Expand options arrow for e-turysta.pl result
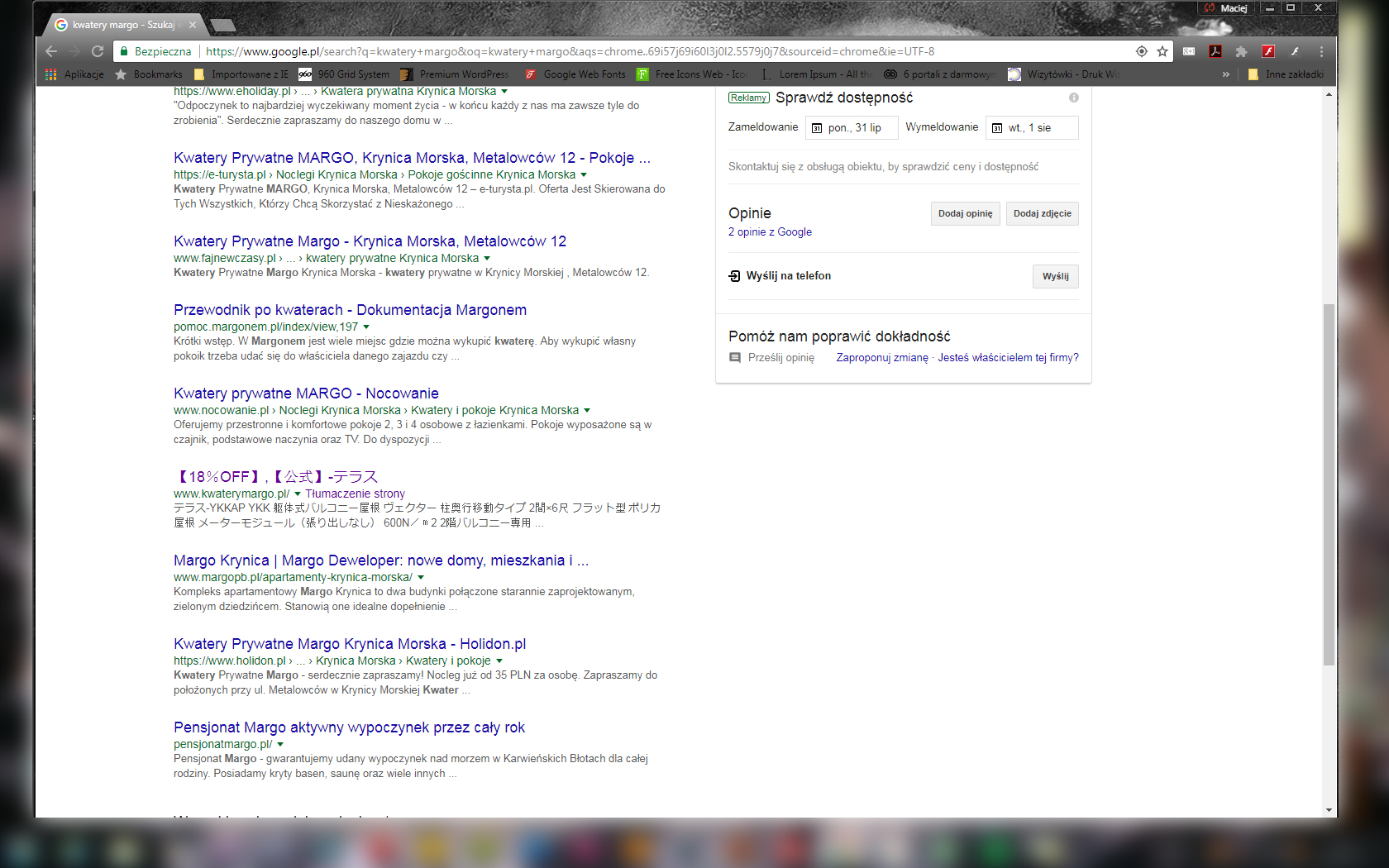Image resolution: width=1389 pixels, height=868 pixels. tap(584, 175)
